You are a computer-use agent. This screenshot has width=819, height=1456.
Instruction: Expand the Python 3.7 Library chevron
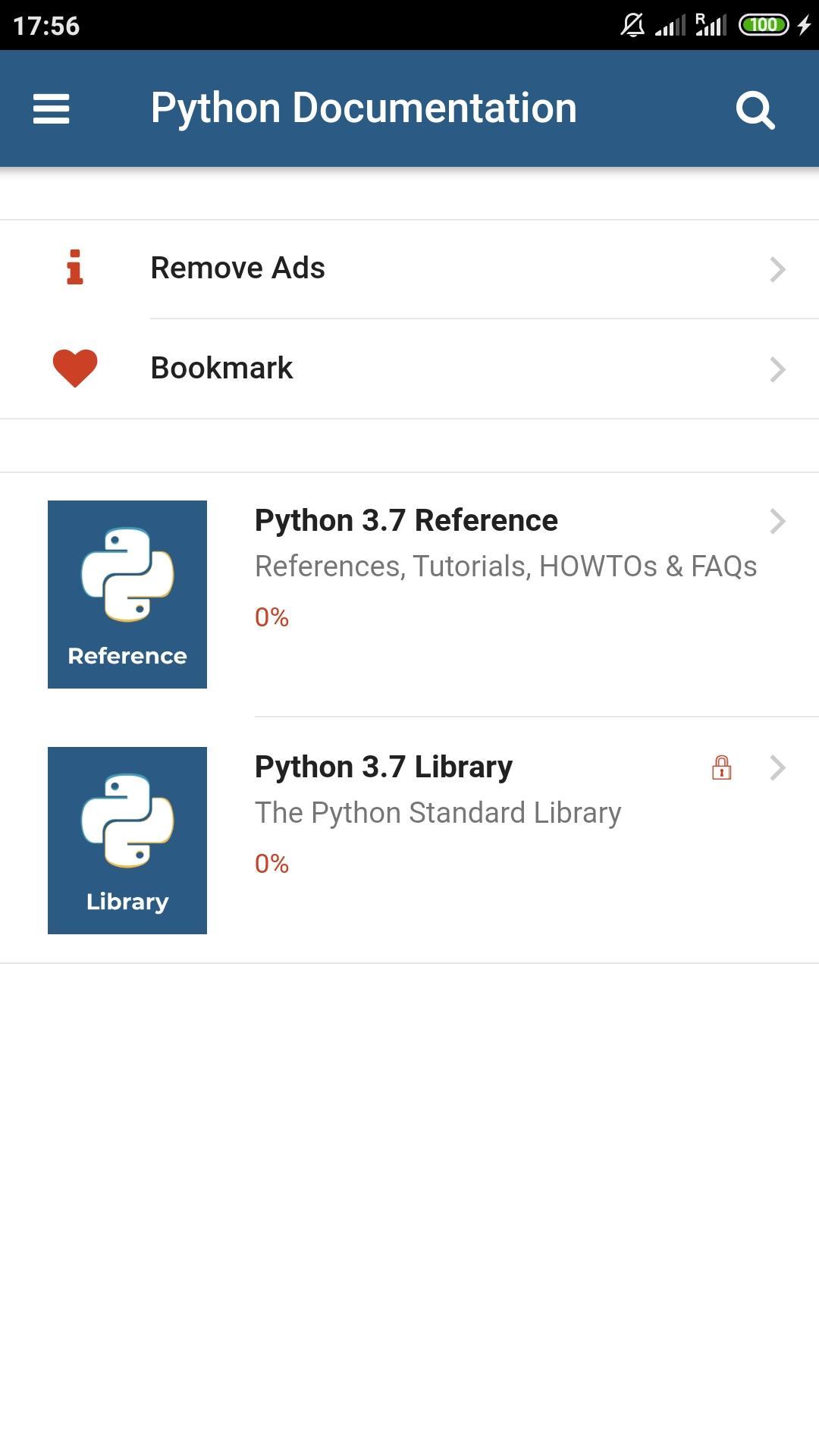[777, 767]
